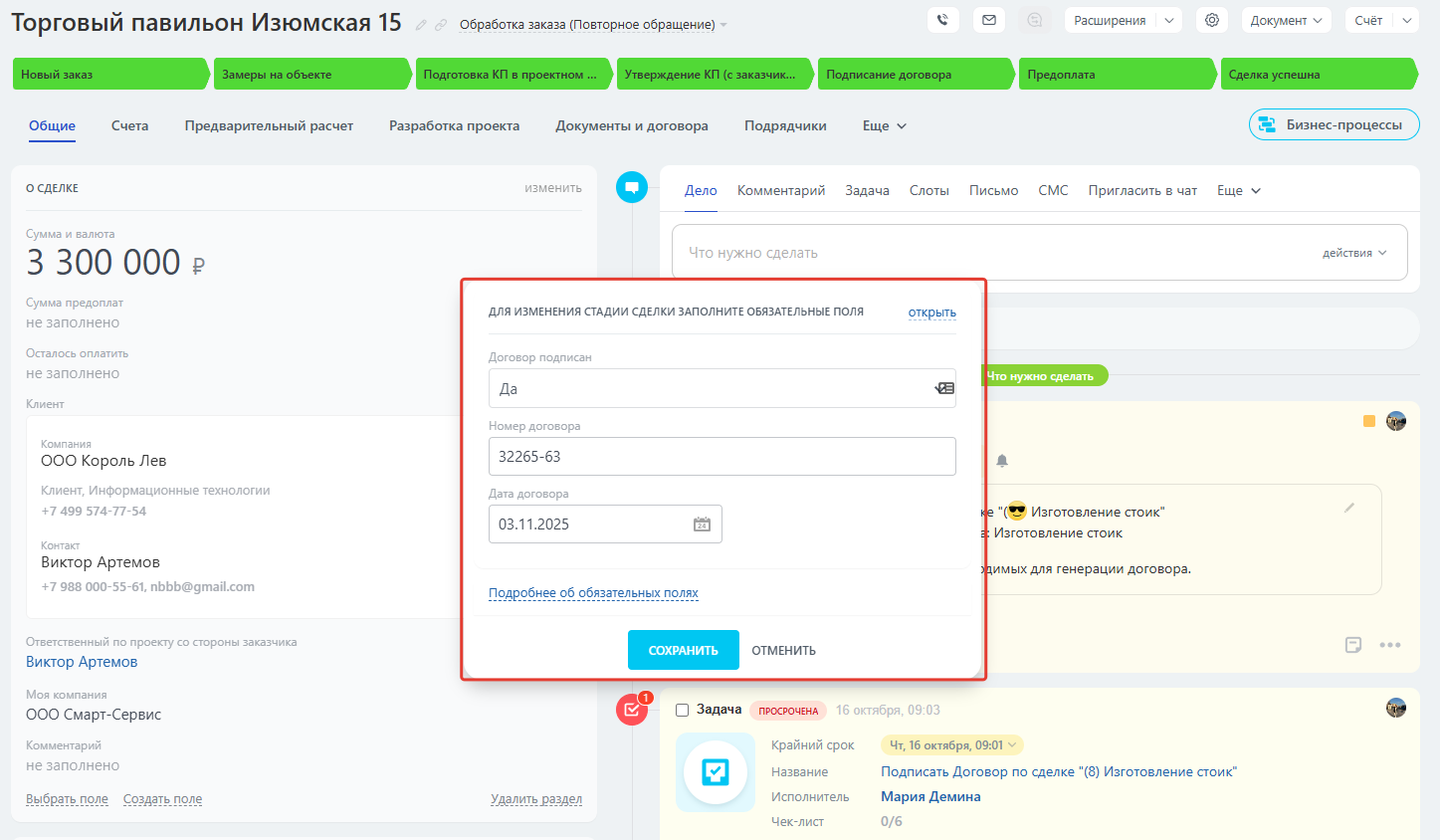Open task executor Мария Демина
The width and height of the screenshot is (1440, 840).
(x=930, y=796)
